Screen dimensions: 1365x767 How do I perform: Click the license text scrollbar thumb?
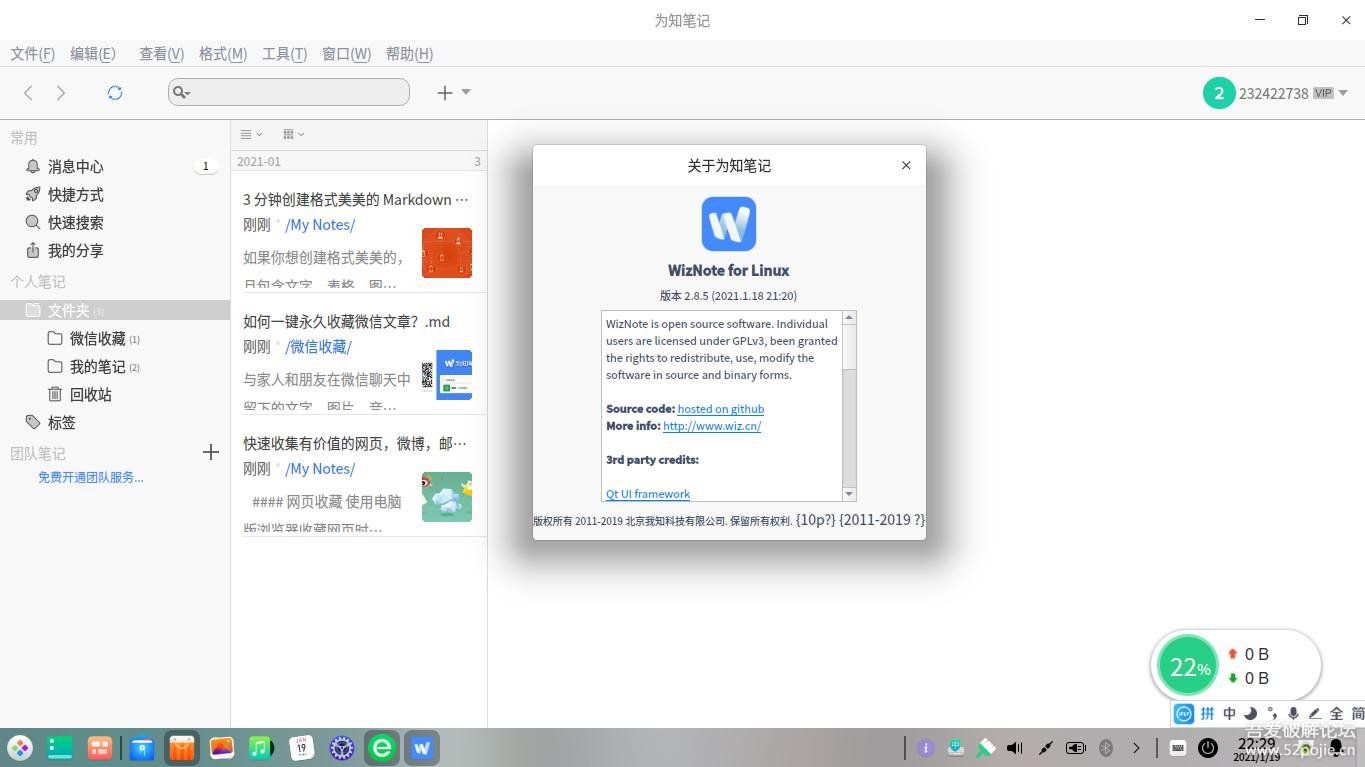[x=849, y=347]
